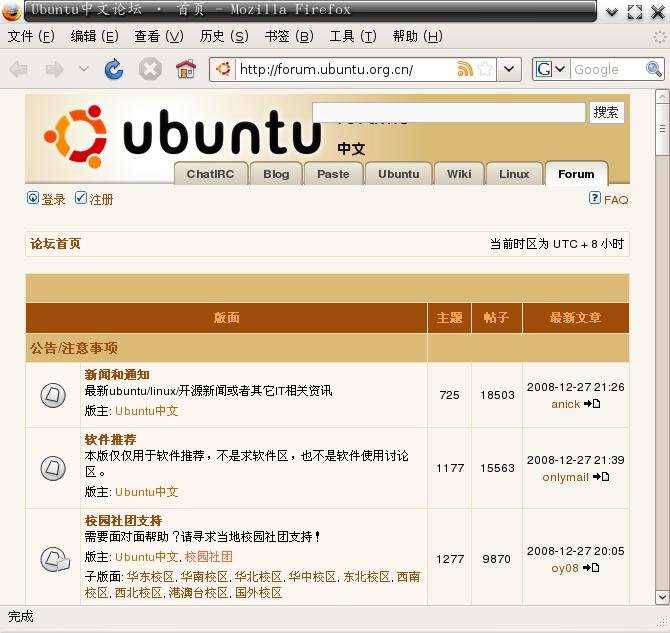Open the 公告/注意事项 category link
The height and width of the screenshot is (633, 670).
click(x=73, y=348)
